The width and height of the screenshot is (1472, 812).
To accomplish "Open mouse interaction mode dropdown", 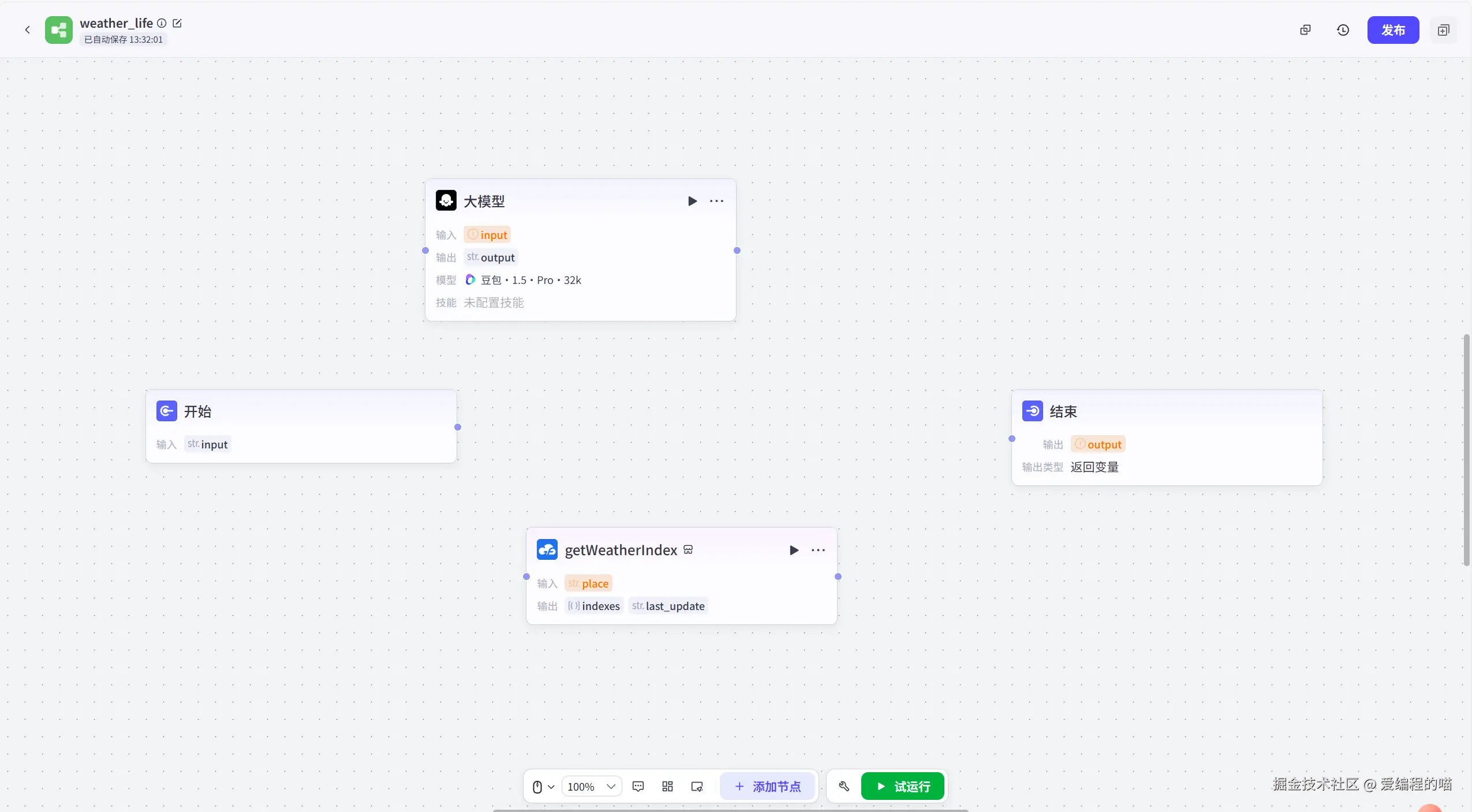I will tap(543, 786).
